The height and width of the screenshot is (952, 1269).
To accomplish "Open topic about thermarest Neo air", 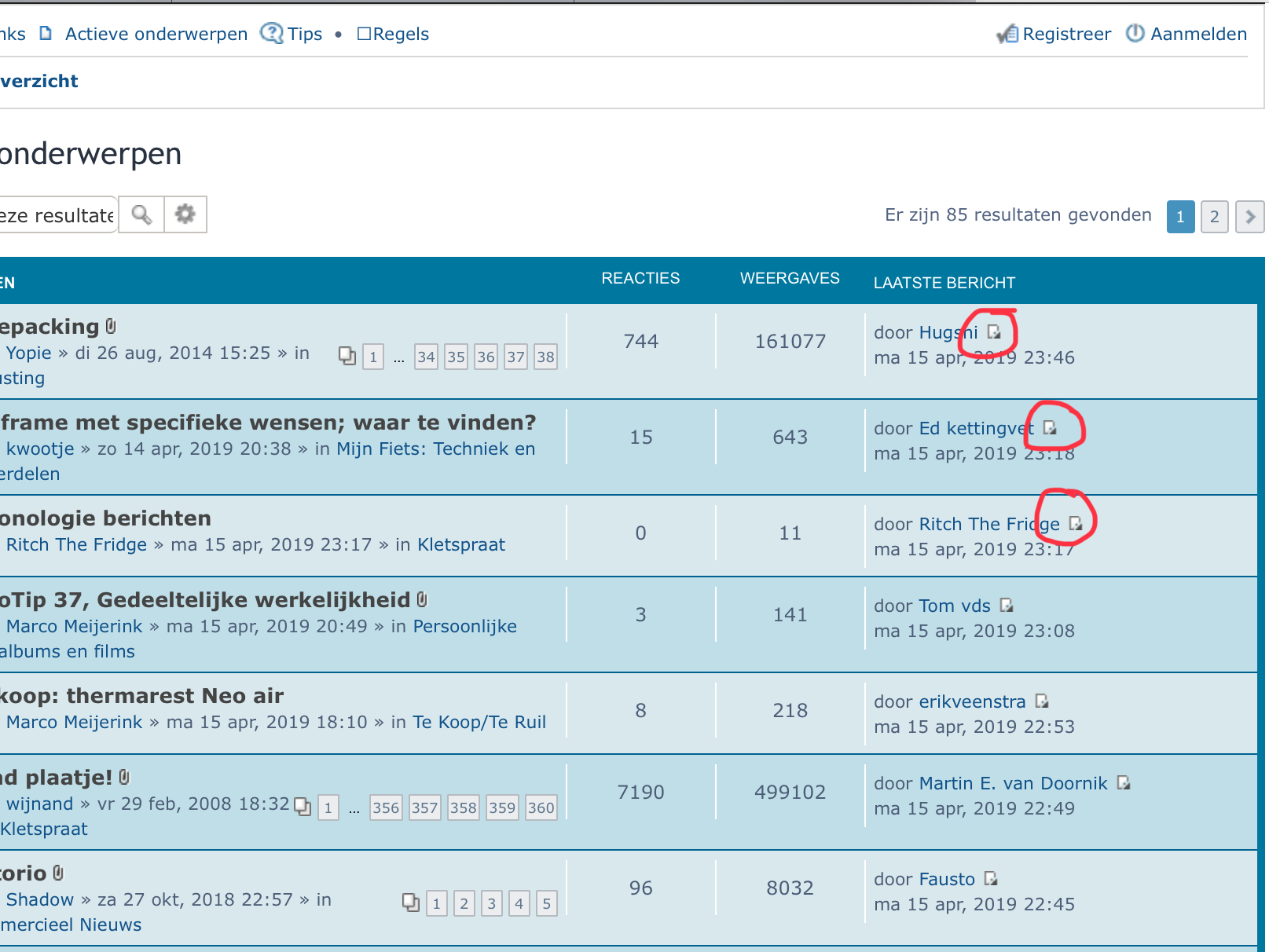I will tap(141, 696).
